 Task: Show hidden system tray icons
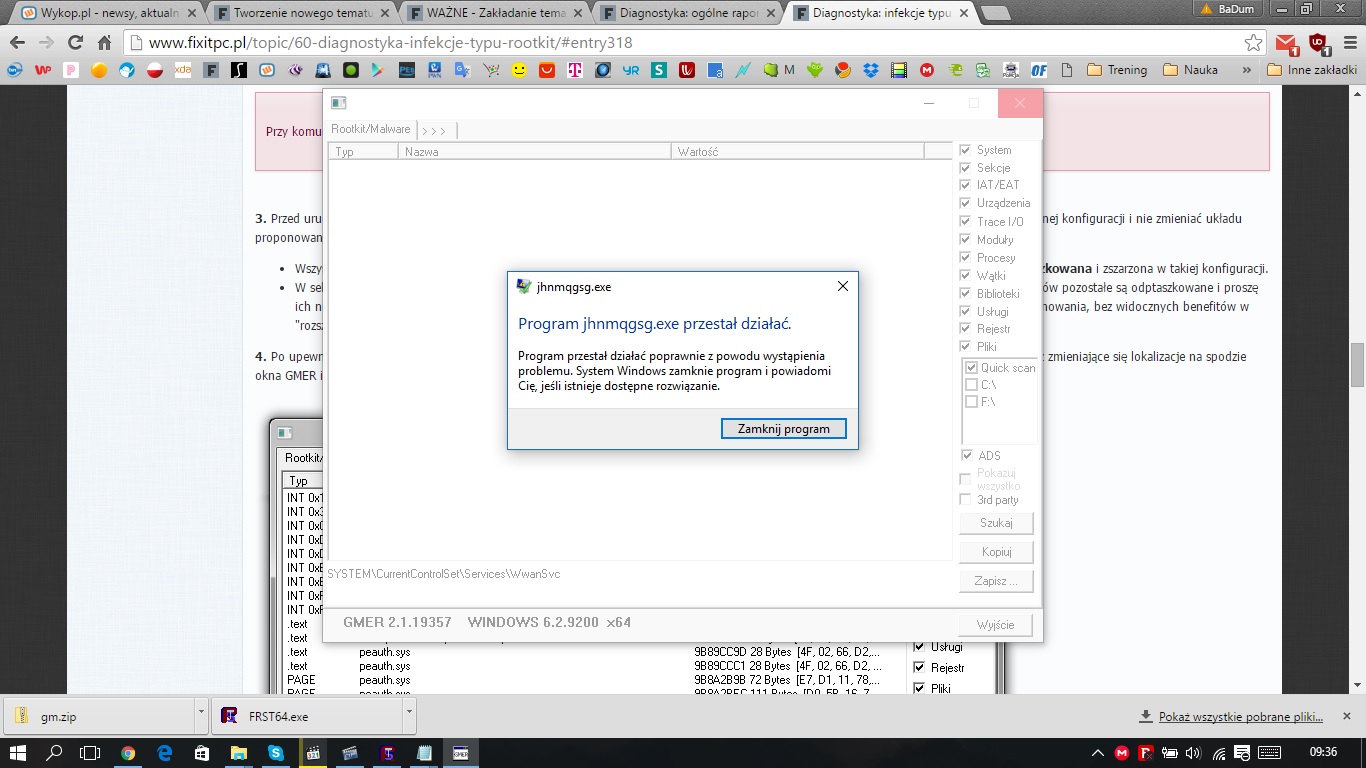1098,752
